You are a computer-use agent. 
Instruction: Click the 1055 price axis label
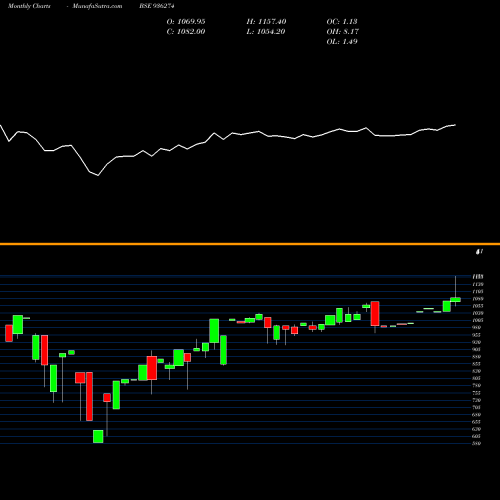pyautogui.click(x=478, y=306)
